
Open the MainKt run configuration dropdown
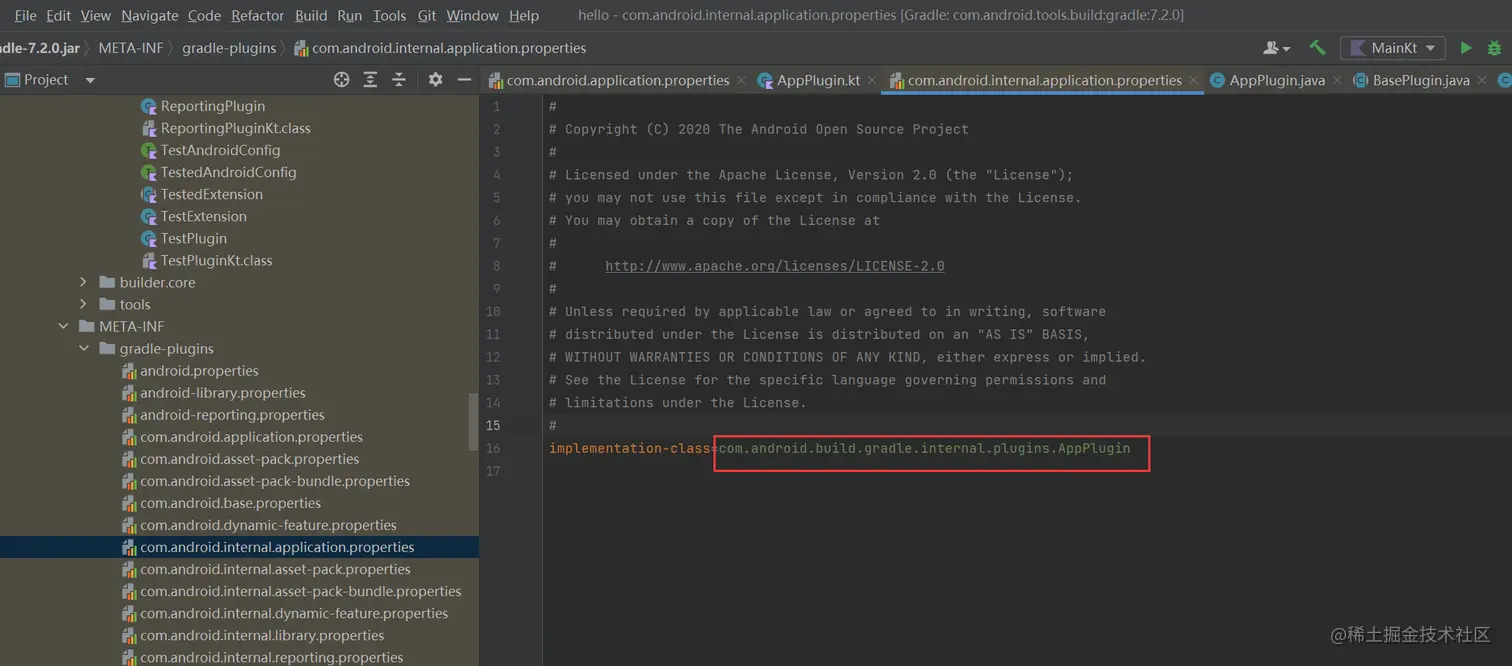point(1391,48)
